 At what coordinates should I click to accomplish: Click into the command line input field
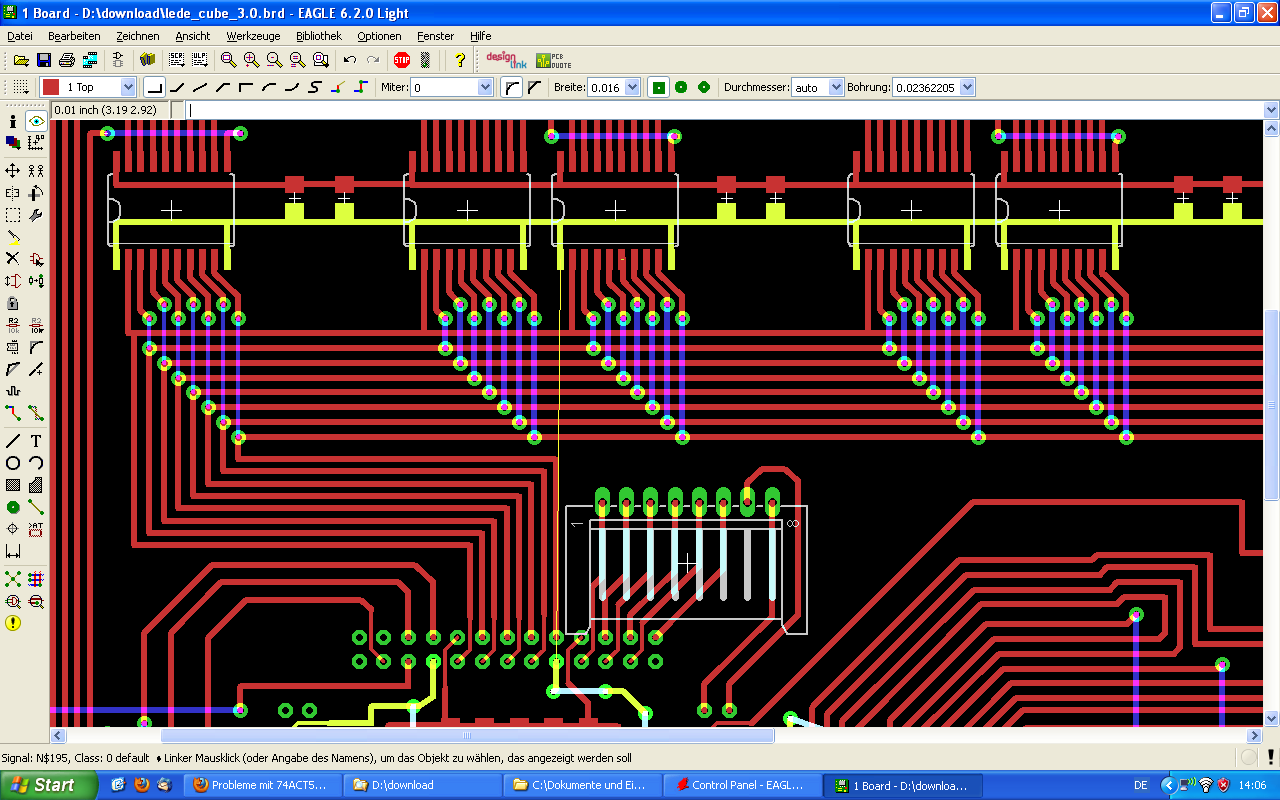[x=725, y=110]
